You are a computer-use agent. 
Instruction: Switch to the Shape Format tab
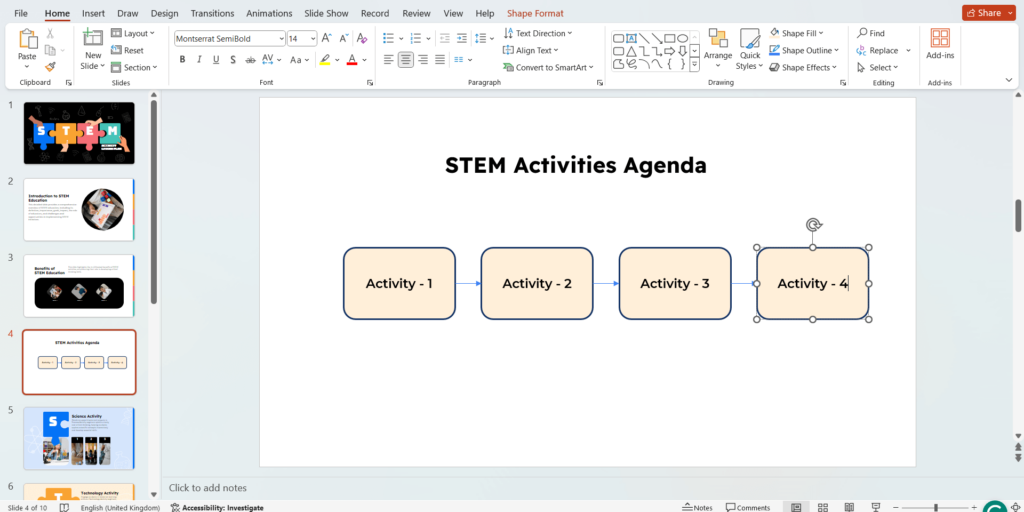[535, 13]
